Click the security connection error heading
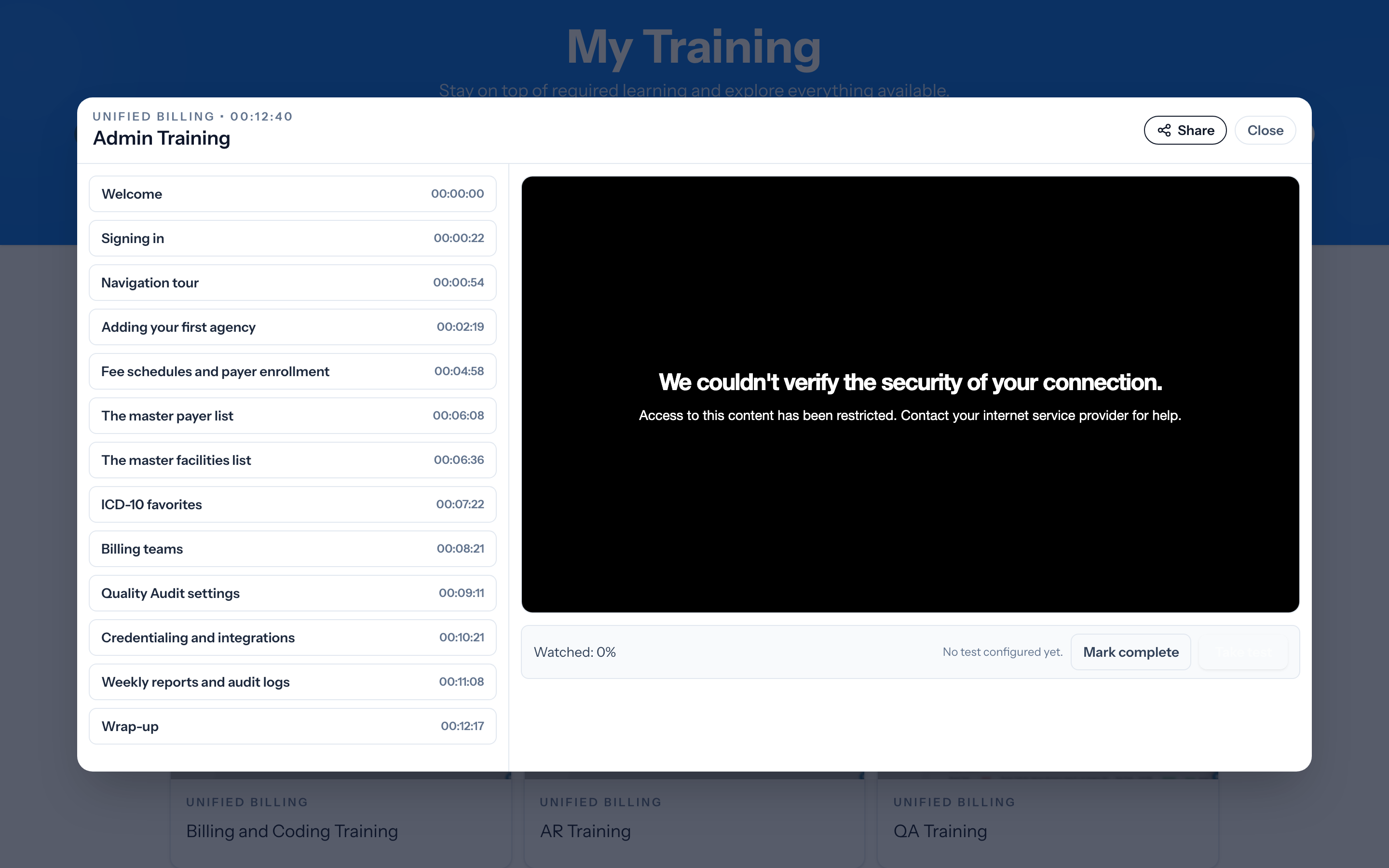Viewport: 1389px width, 868px height. point(910,382)
